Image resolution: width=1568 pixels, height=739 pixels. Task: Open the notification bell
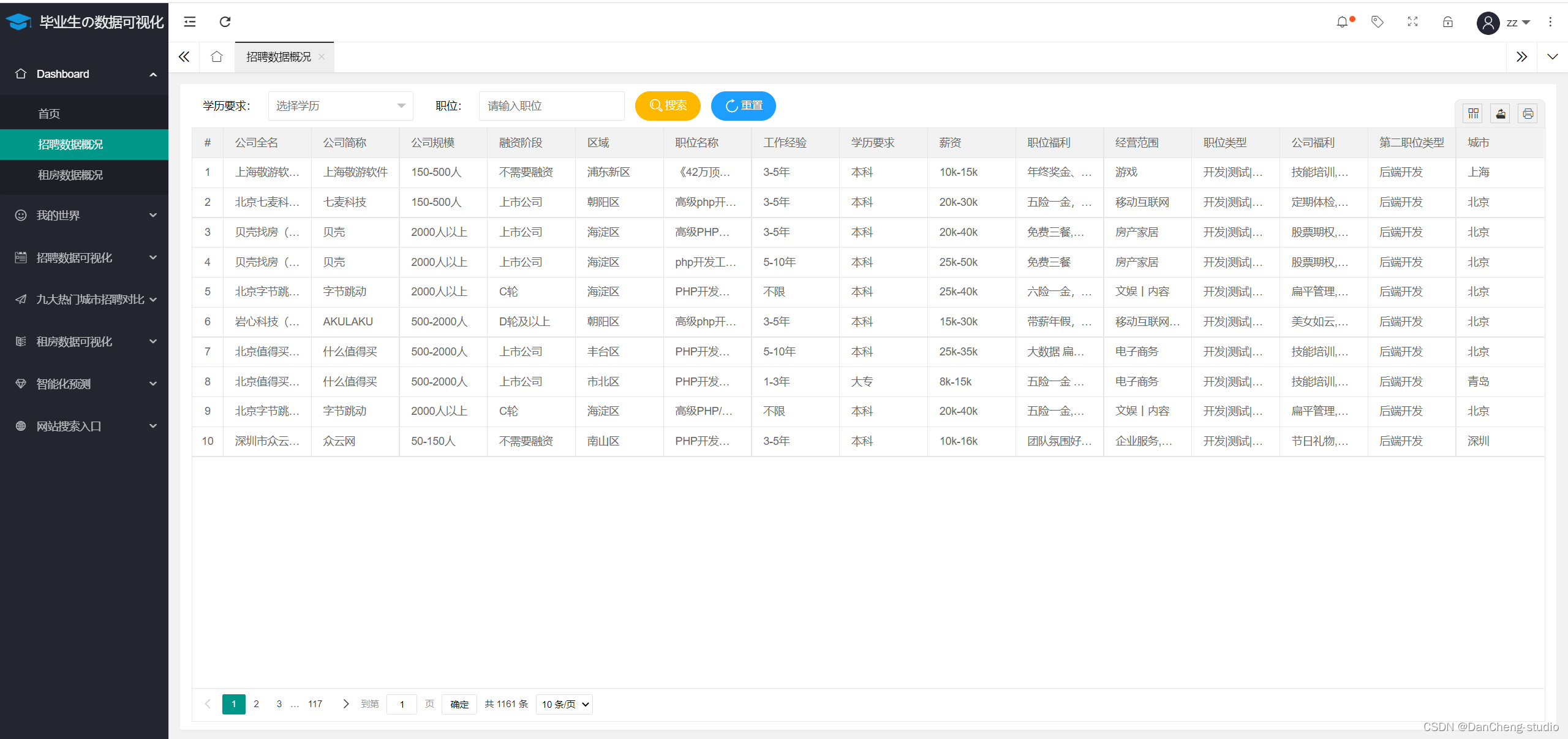(1342, 22)
